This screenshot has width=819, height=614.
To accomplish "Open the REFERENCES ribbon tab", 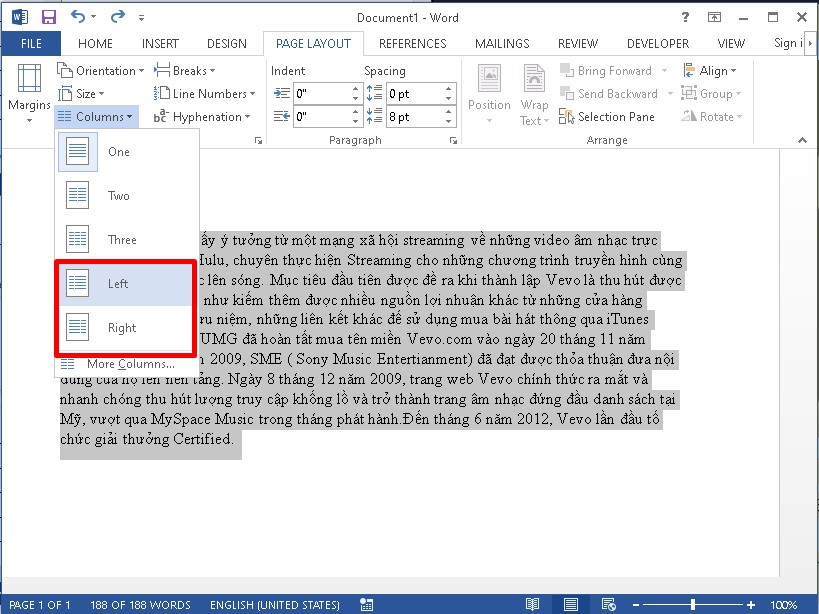I will (x=412, y=44).
